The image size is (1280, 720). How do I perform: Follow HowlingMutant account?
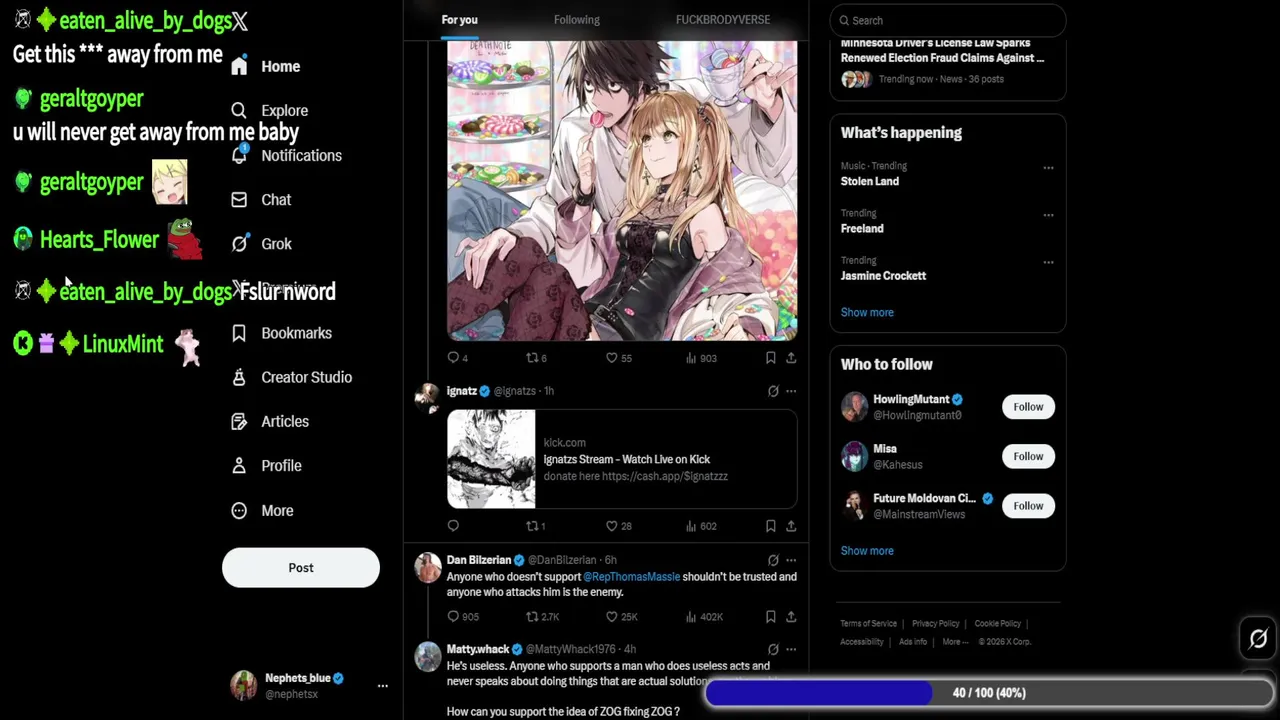tap(1028, 407)
